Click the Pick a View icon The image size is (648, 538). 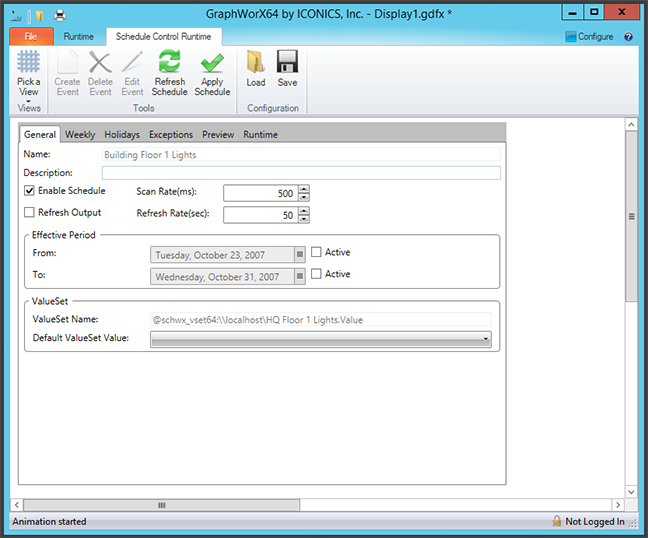29,62
